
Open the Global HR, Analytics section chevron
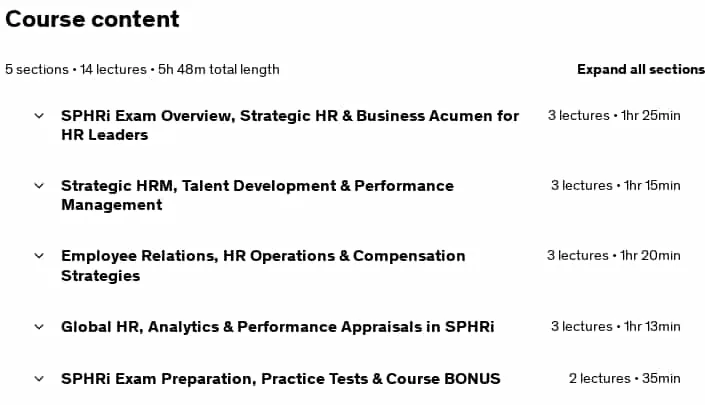click(39, 327)
